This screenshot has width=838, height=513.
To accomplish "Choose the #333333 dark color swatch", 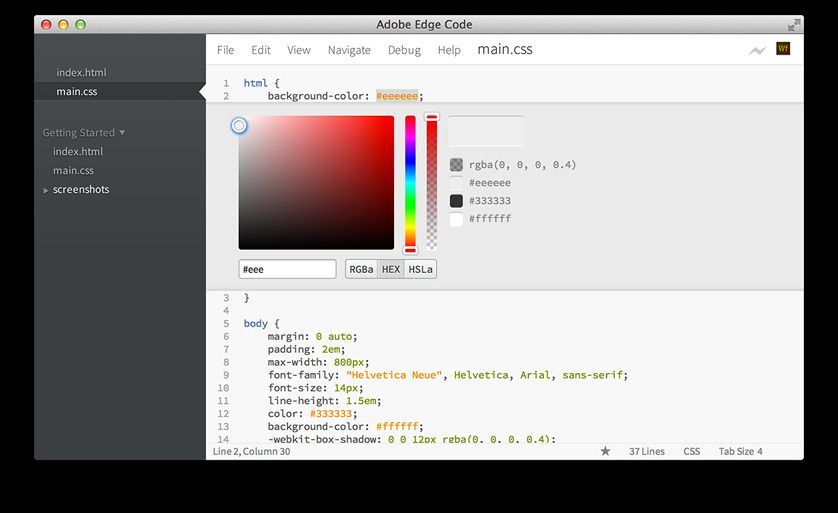I will pos(456,201).
